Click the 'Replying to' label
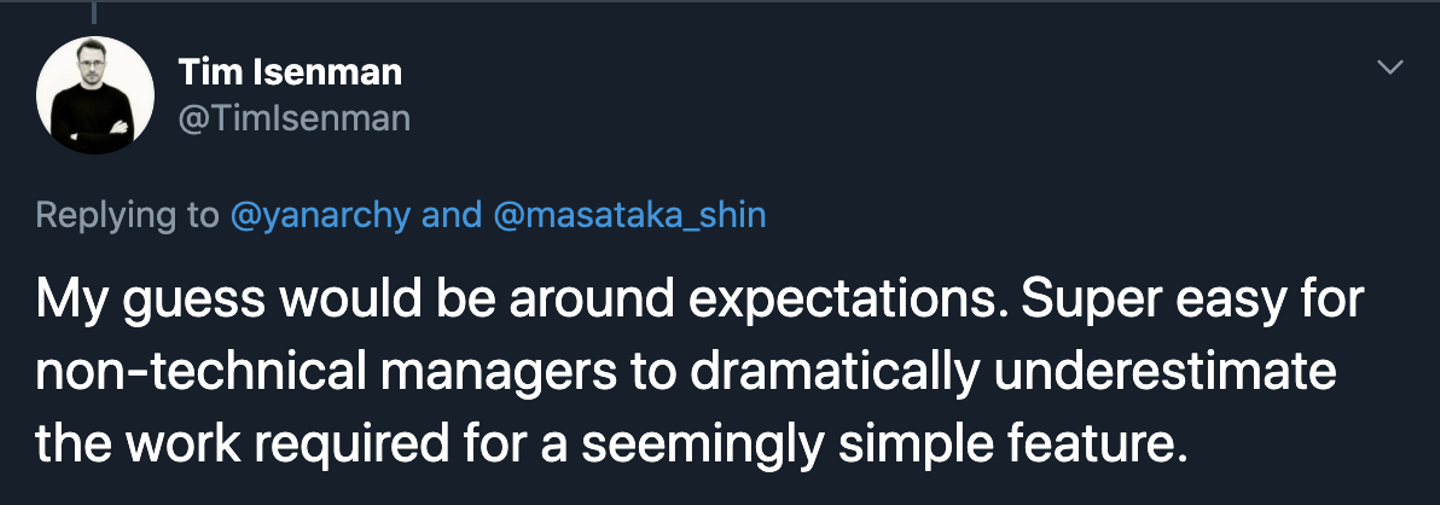Screen dimensions: 1440x505 [127, 215]
